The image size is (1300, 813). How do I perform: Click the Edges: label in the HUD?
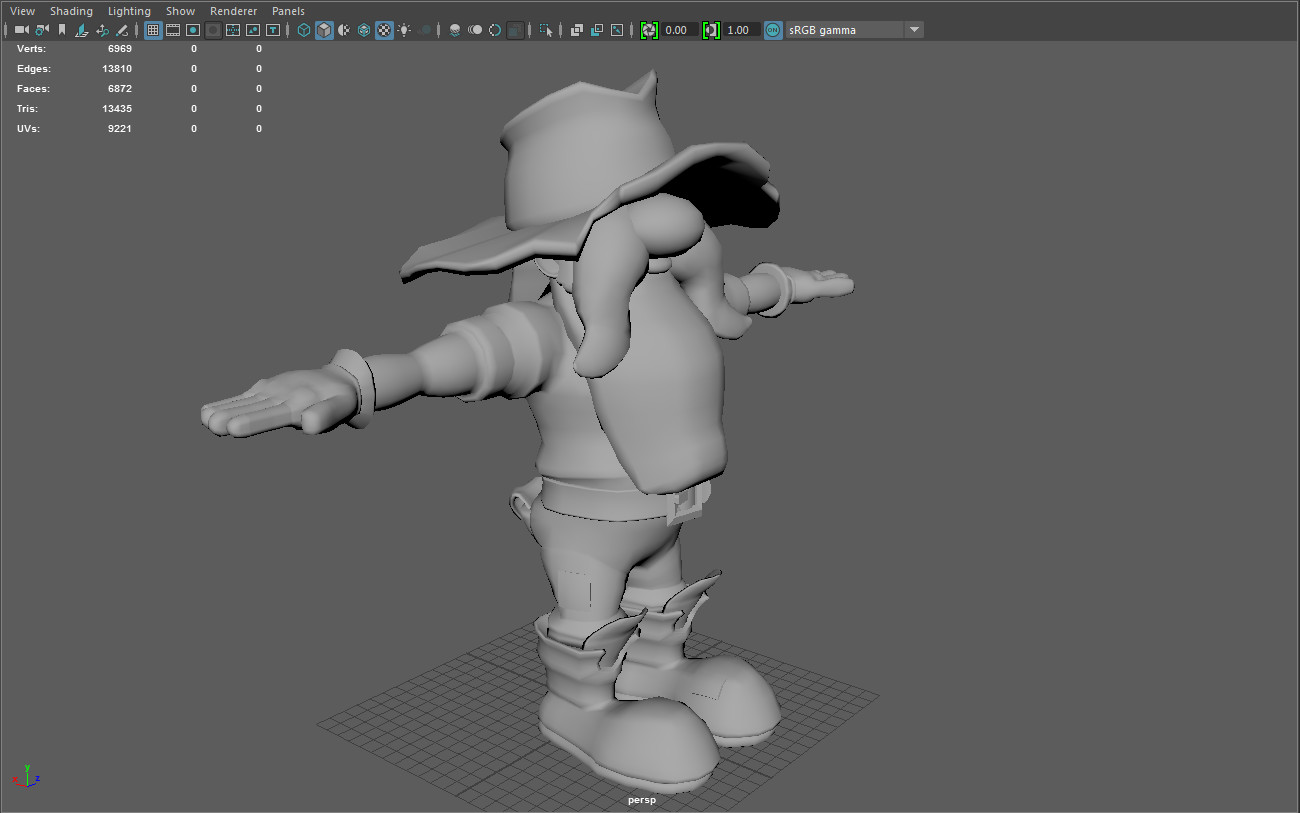(34, 68)
